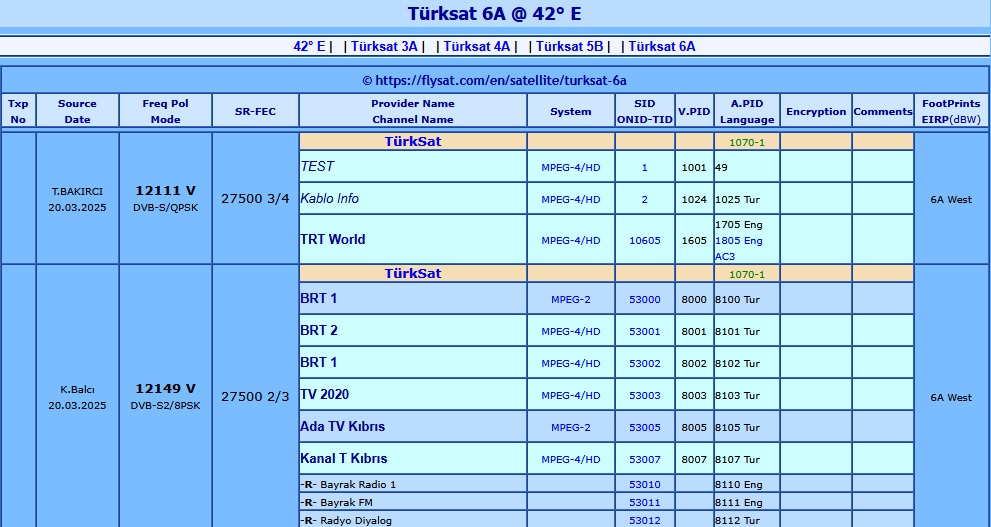Click SID 53007 in the Kanal T row
The width and height of the screenshot is (991, 527).
click(x=645, y=459)
